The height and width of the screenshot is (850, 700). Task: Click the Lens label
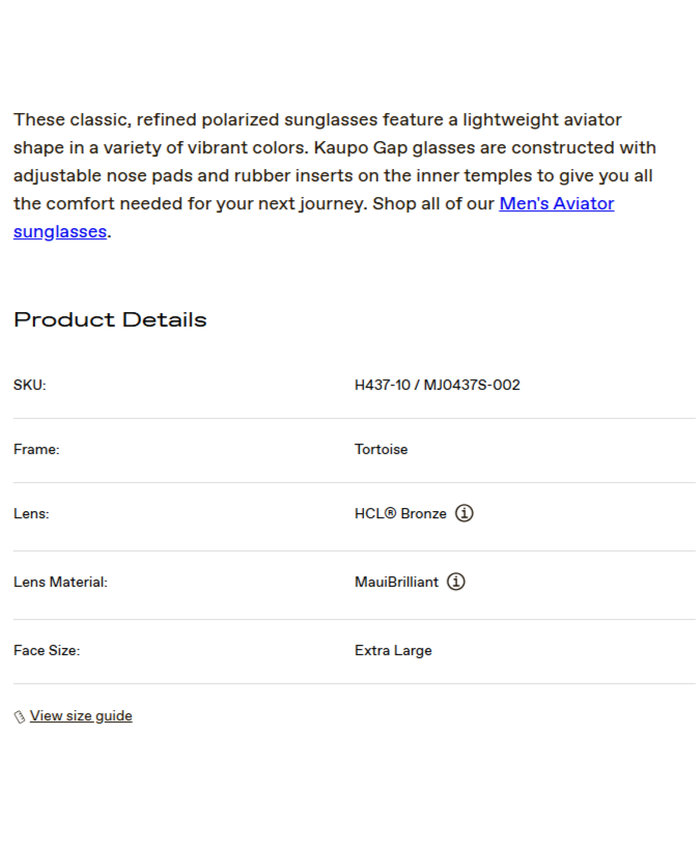[x=31, y=513]
